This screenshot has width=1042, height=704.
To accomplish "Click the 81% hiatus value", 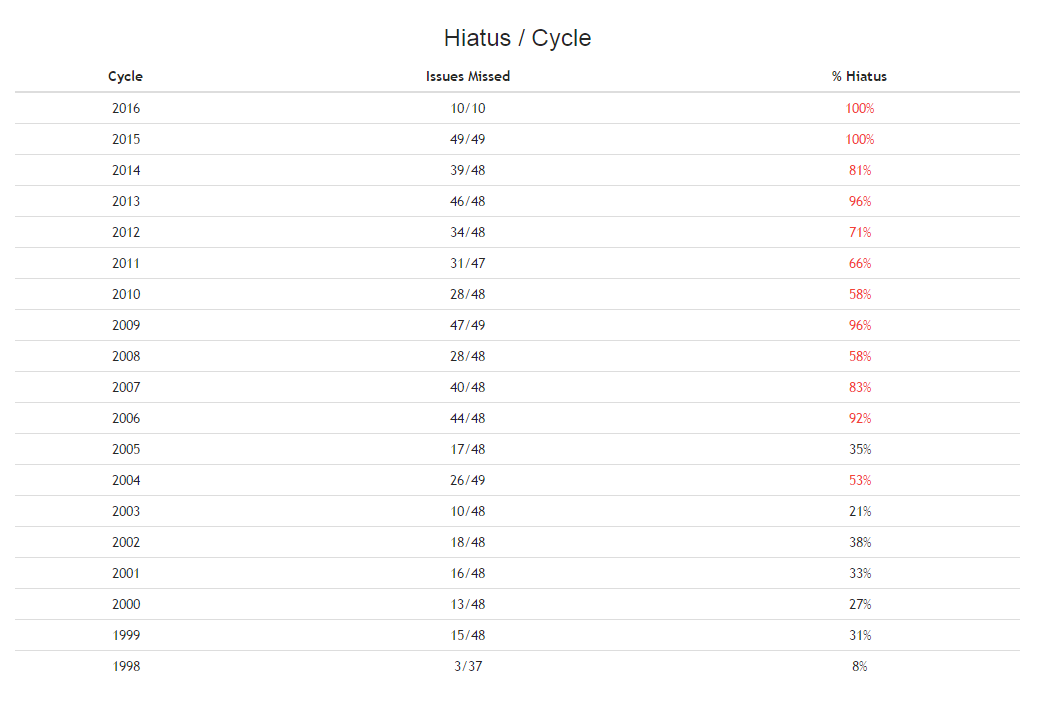I will (x=860, y=171).
